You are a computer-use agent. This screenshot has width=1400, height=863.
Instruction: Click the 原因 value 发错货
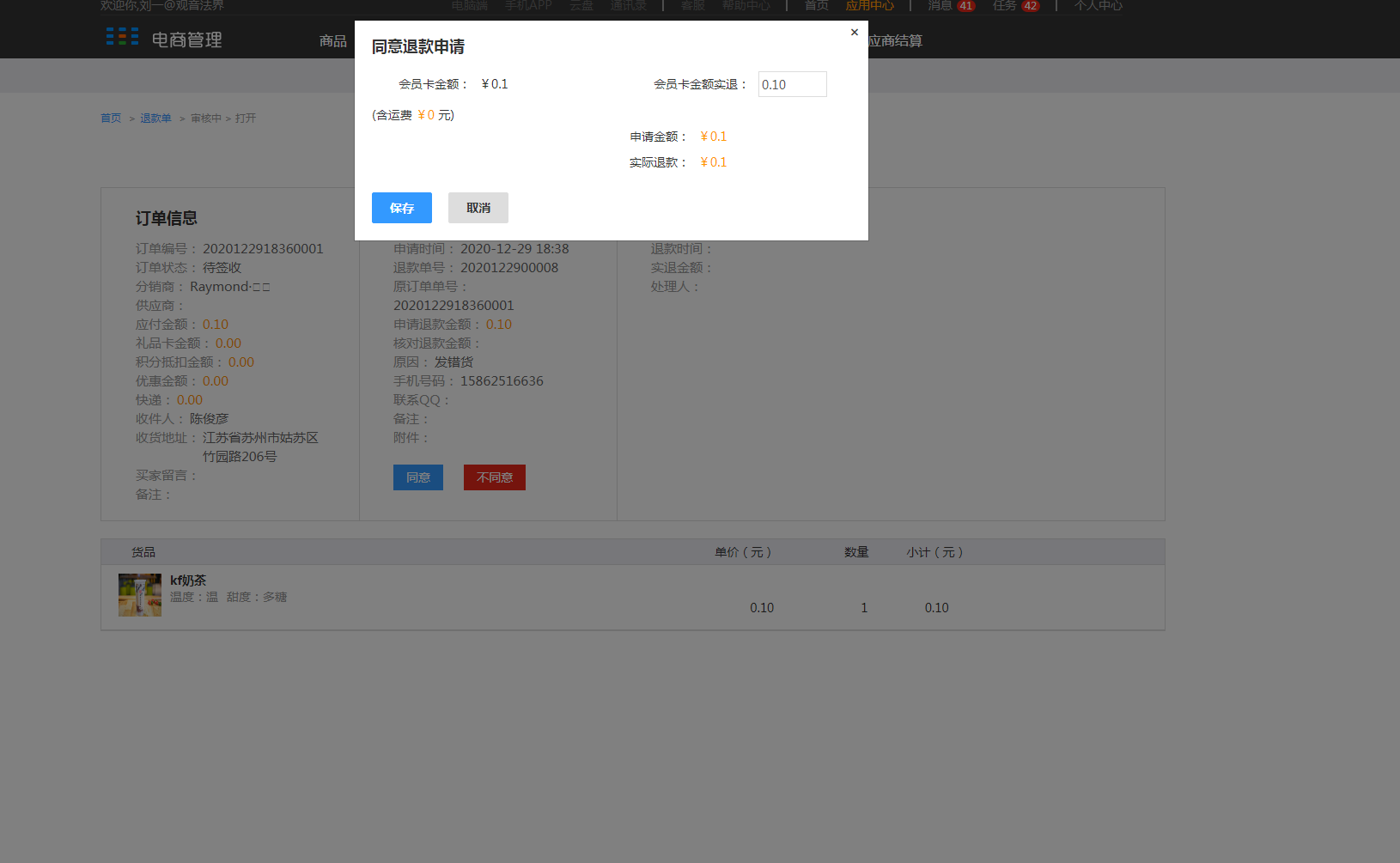click(453, 362)
